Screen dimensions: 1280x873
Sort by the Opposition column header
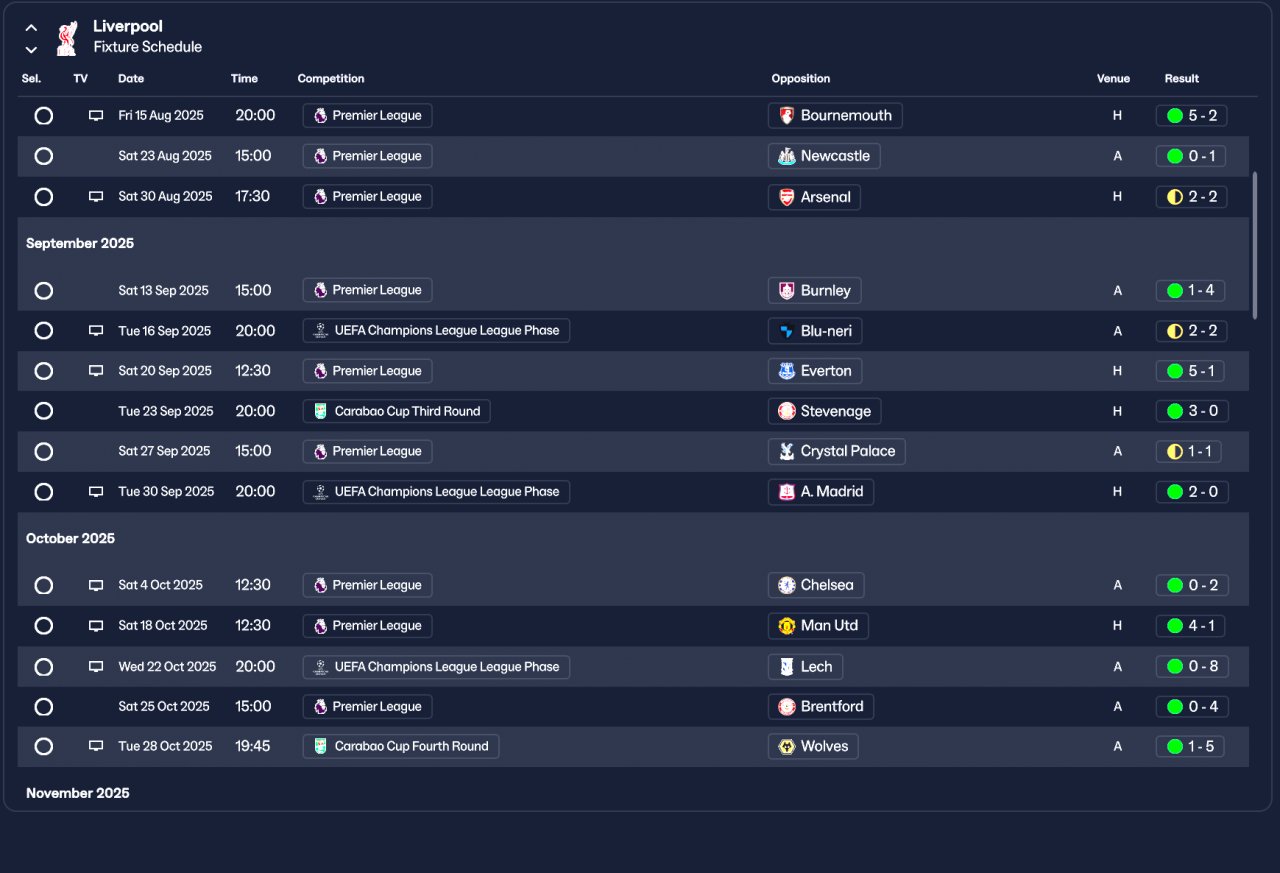click(x=801, y=79)
